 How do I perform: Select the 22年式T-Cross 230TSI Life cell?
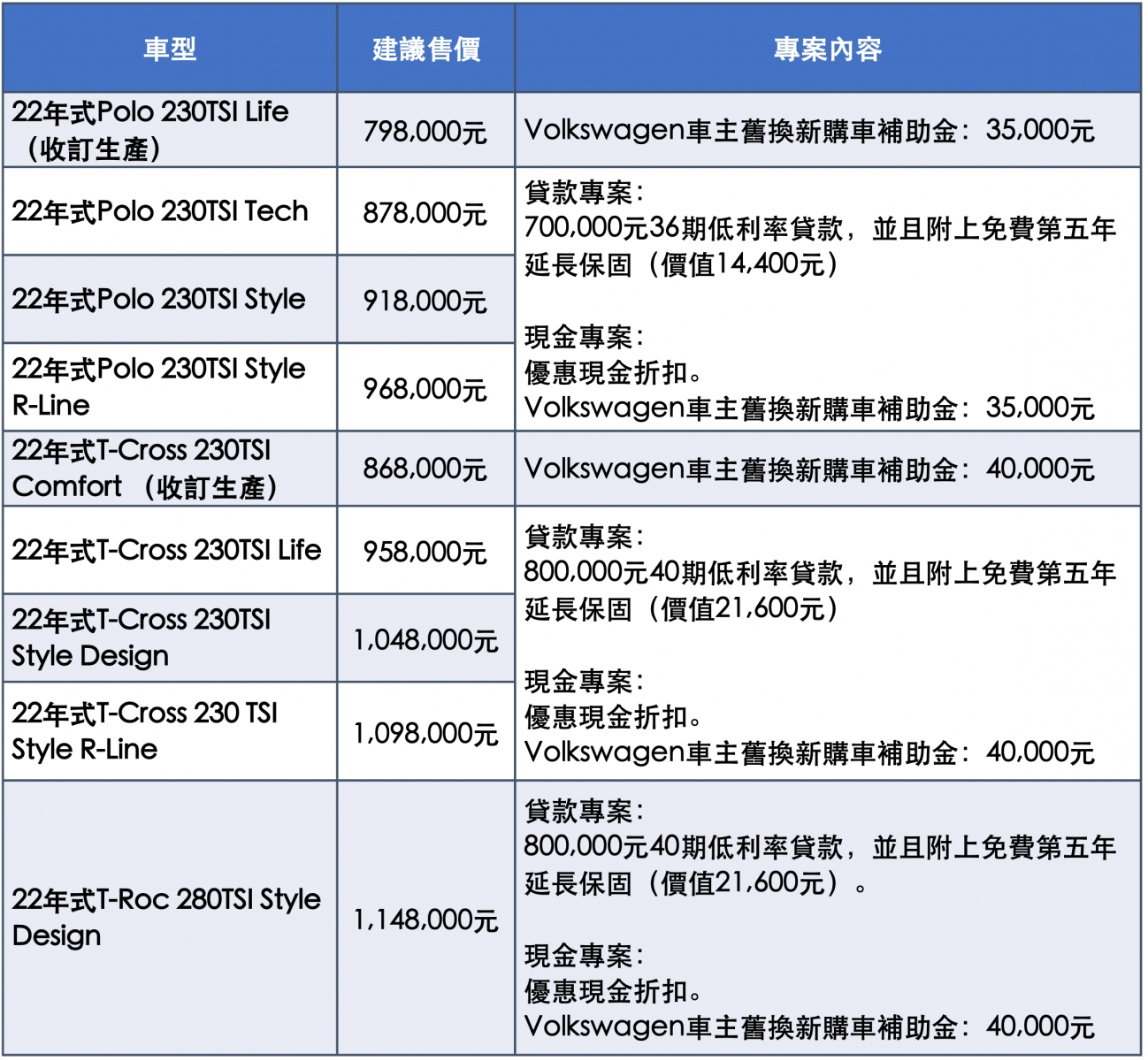coord(170,550)
